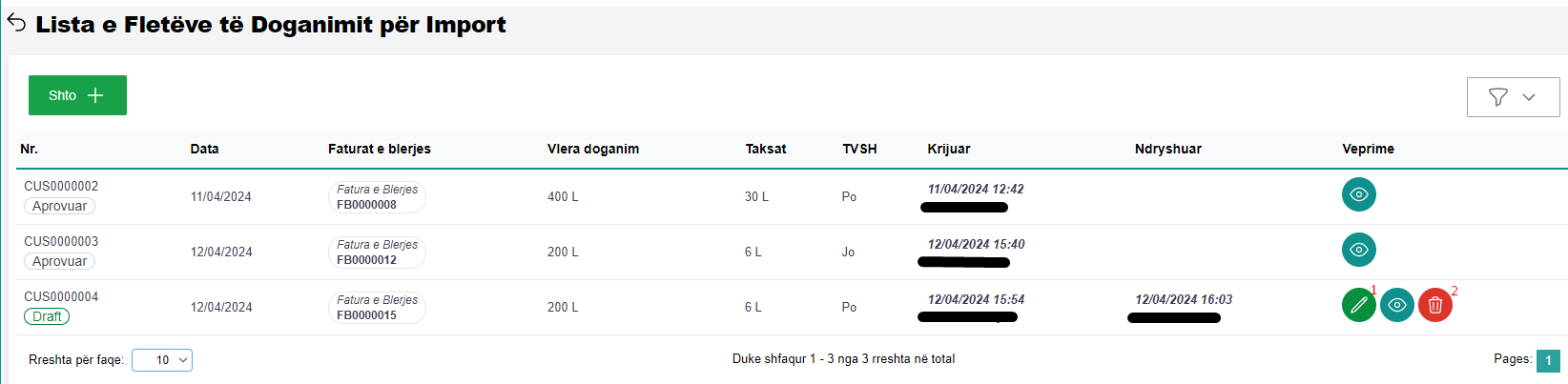Click Aprovuar badge on CUS0000002

59,206
